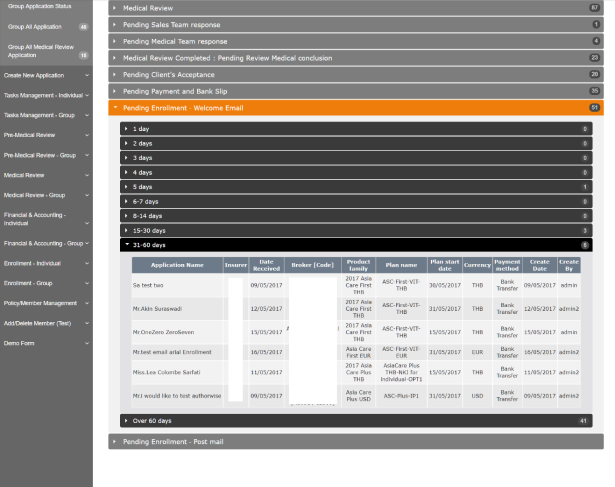This screenshot has width=615, height=487.
Task: Click AsiaCare Plus THB-NKI plan name cell
Action: (401, 373)
